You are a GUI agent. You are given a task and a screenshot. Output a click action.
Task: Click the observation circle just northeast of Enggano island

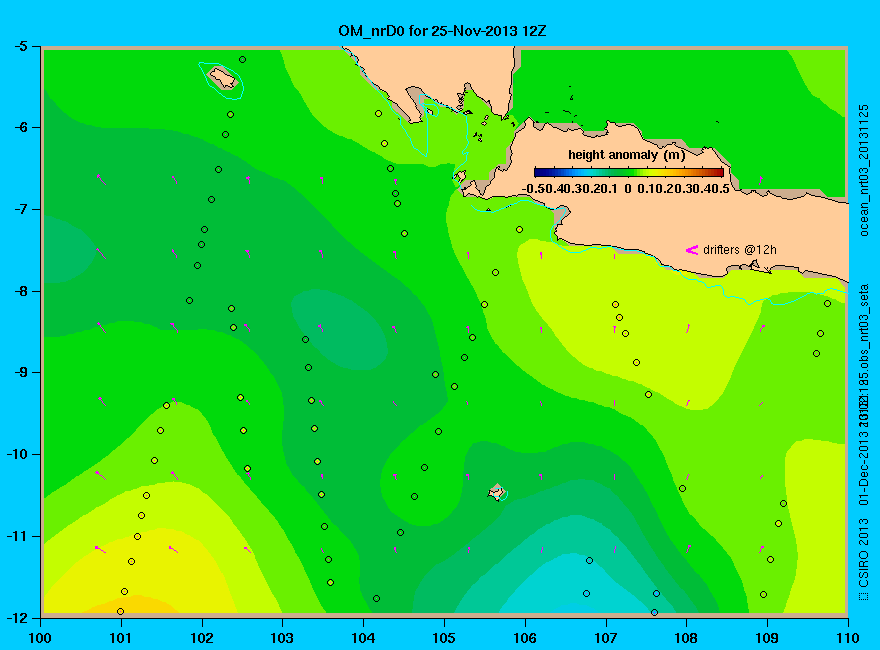coord(242,59)
